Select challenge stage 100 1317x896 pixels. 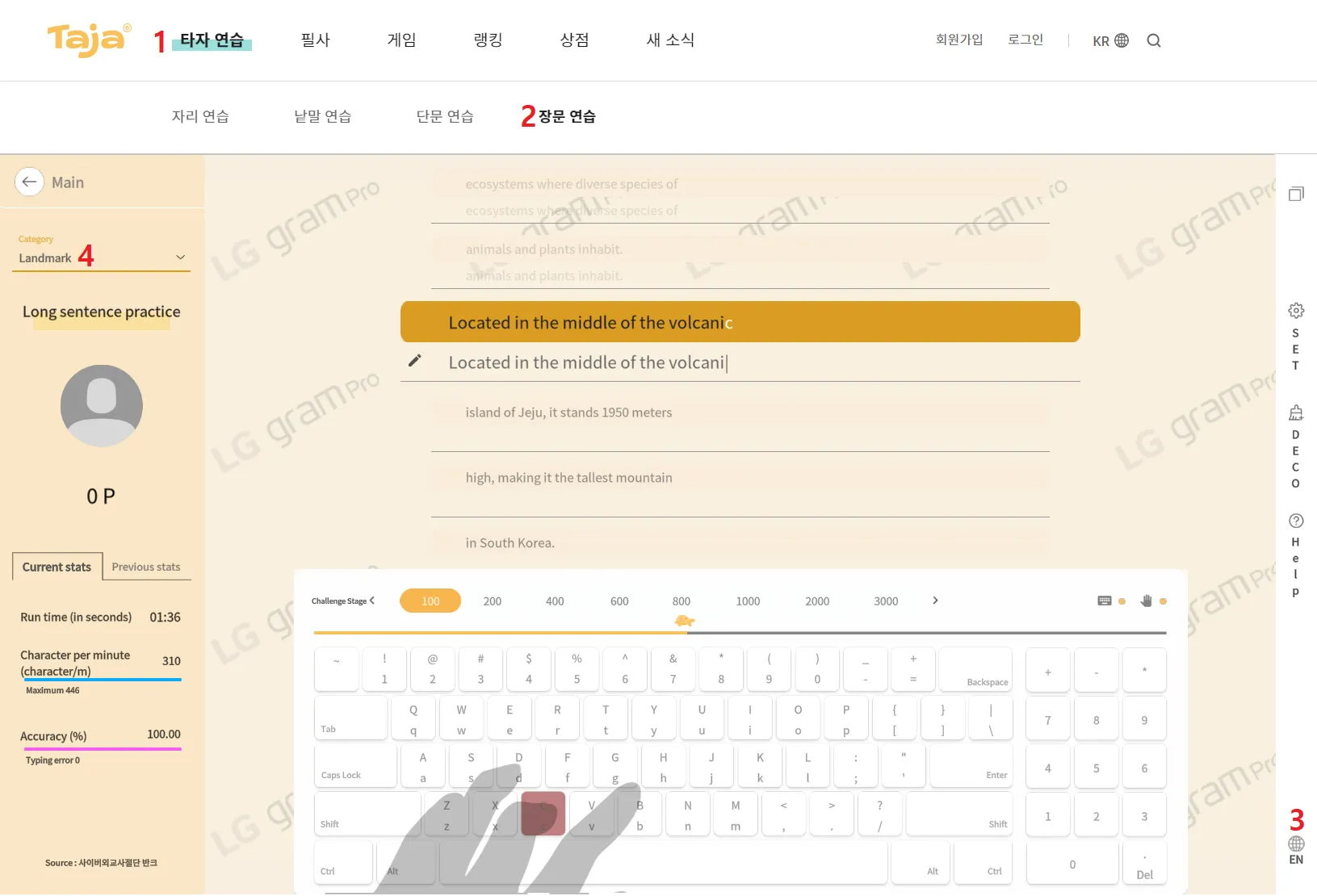point(430,601)
